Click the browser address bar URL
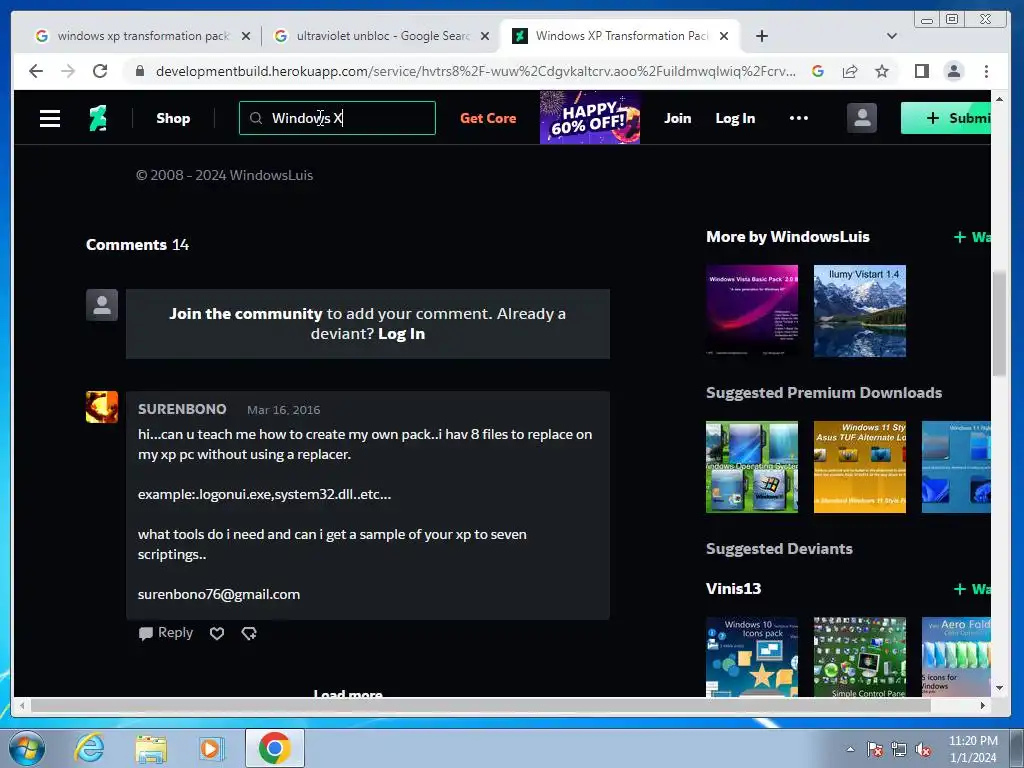This screenshot has width=1024, height=768. (x=475, y=71)
